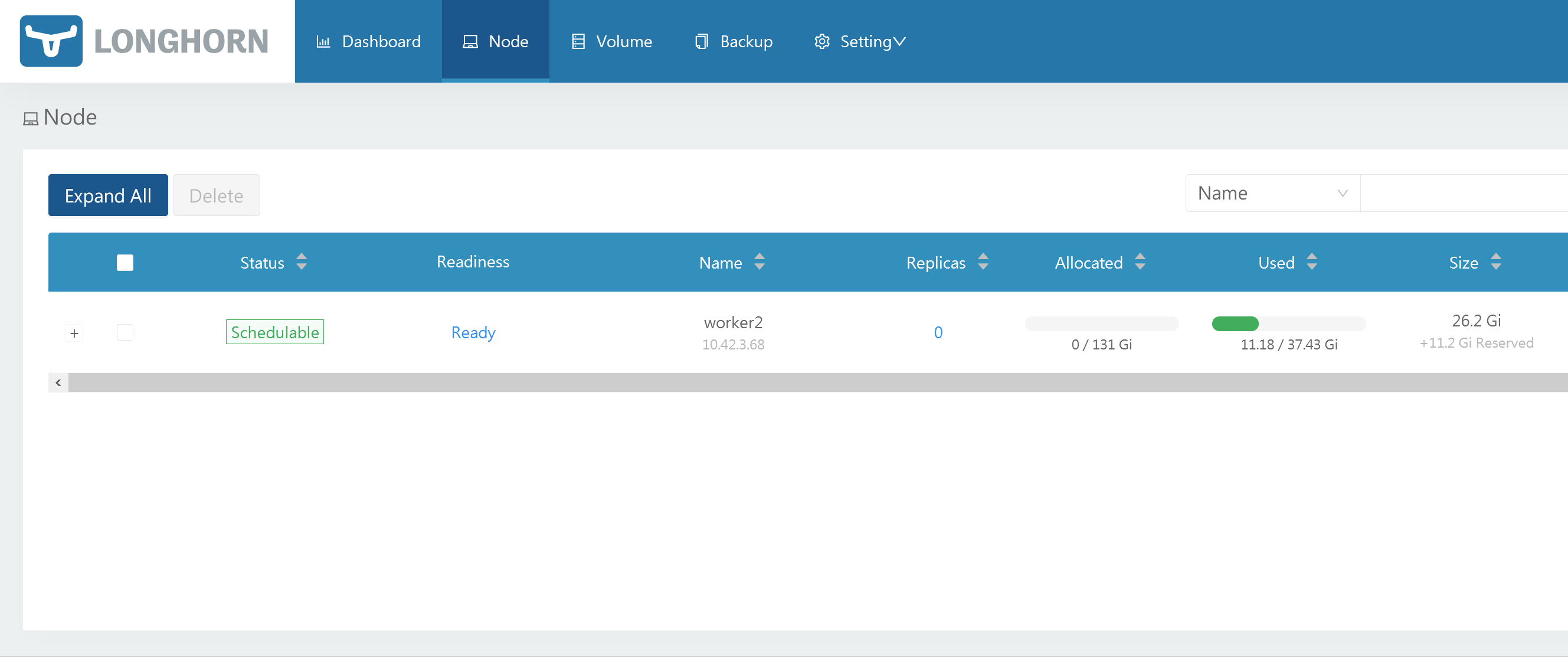The width and height of the screenshot is (1568, 657).
Task: Check the select-all checkbox in table header
Action: [124, 263]
